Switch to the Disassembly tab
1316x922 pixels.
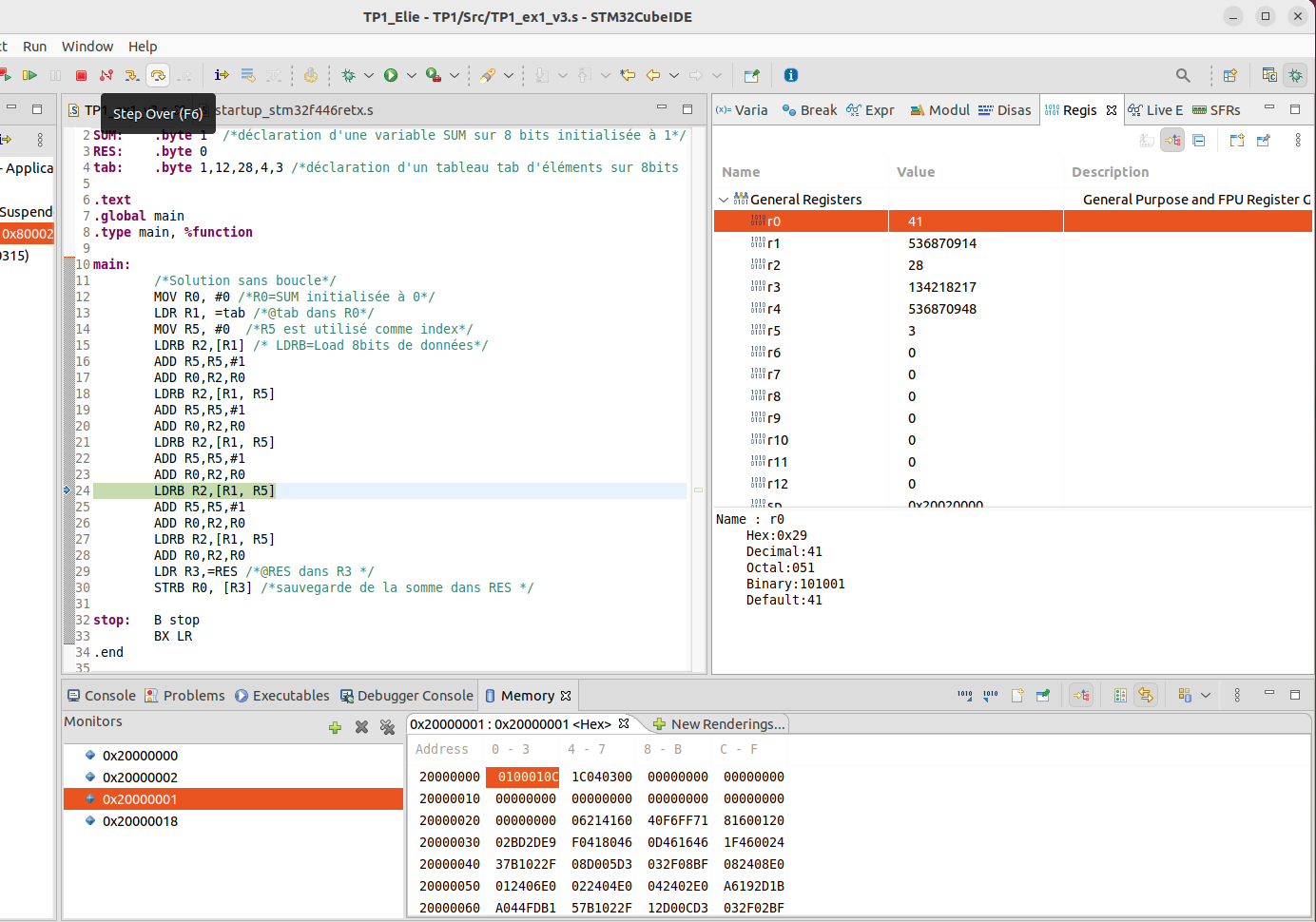[x=1005, y=110]
